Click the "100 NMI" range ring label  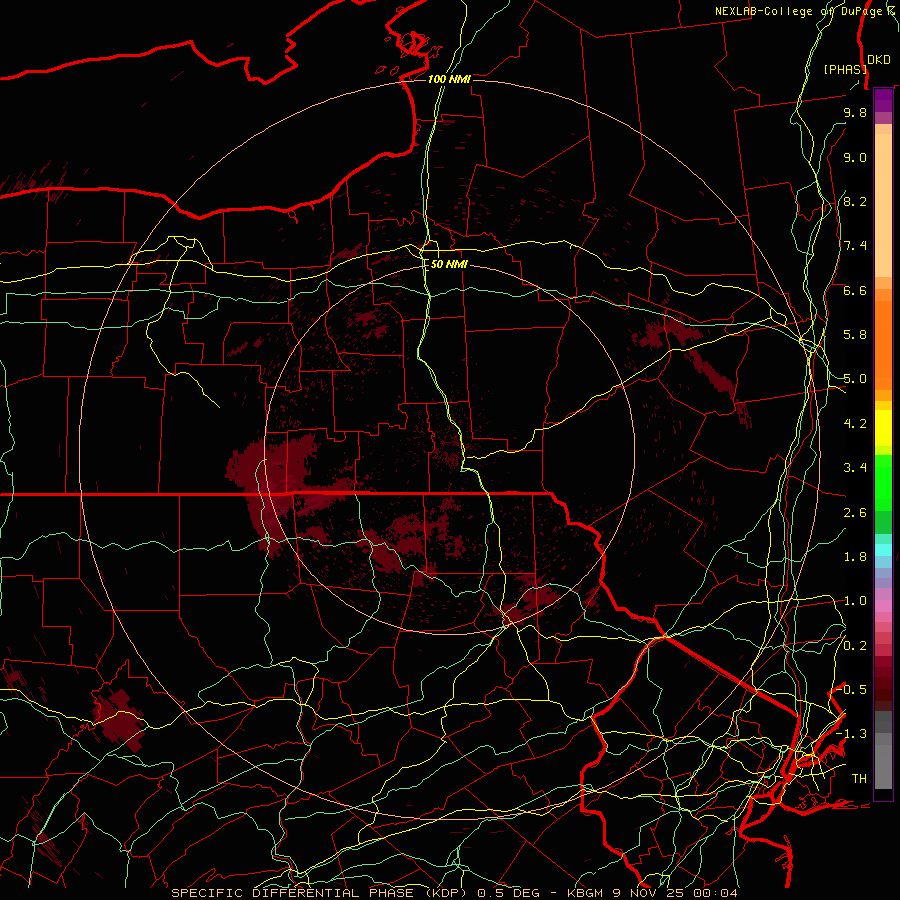click(x=449, y=79)
